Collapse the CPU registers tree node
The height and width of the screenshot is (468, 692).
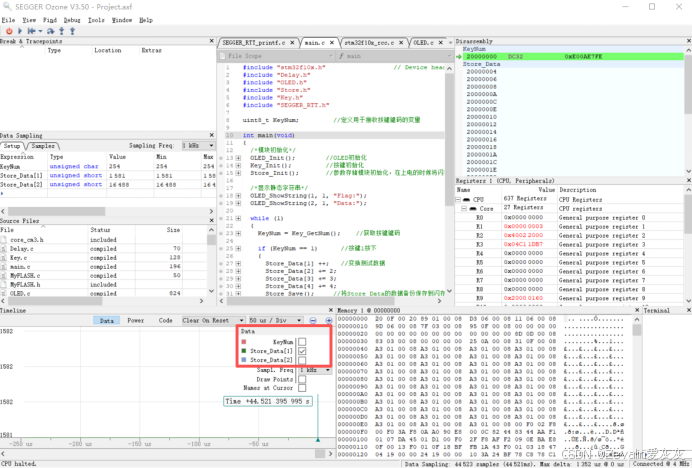[x=458, y=199]
